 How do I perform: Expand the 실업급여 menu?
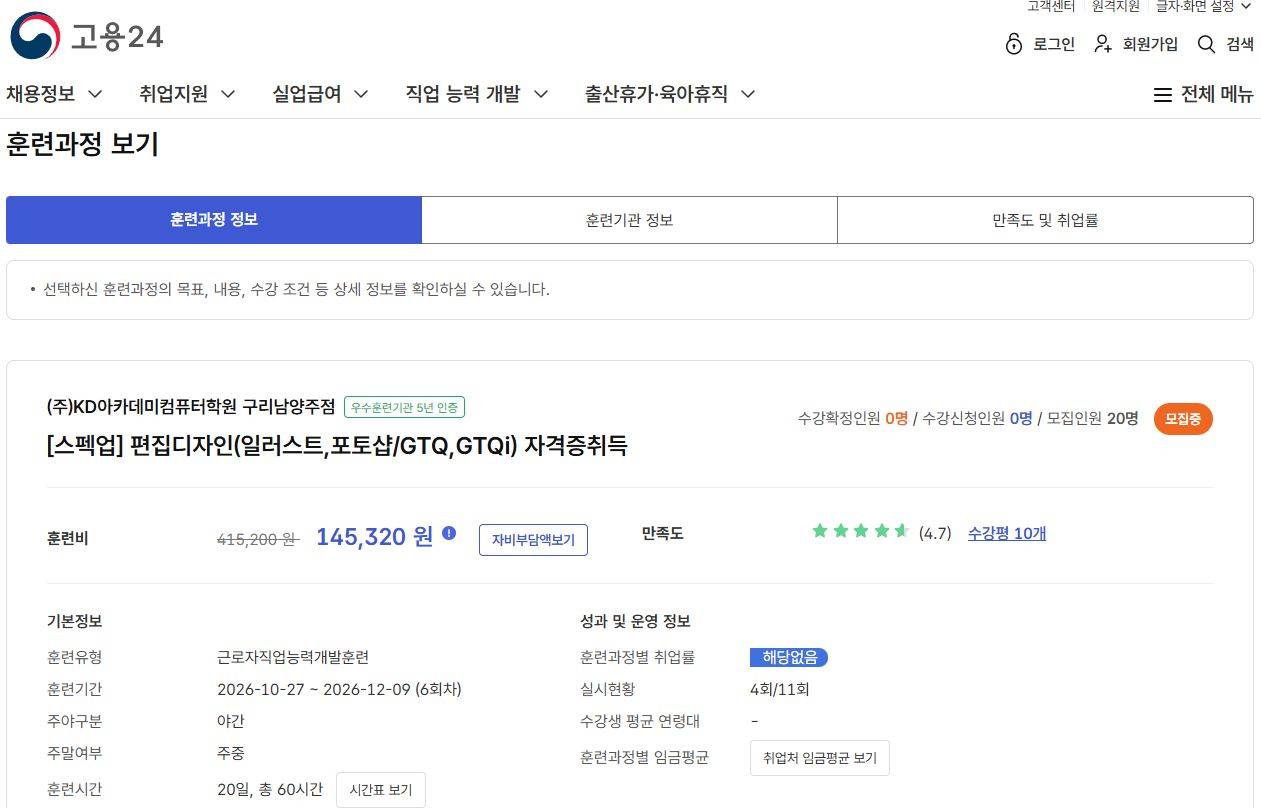tap(321, 94)
